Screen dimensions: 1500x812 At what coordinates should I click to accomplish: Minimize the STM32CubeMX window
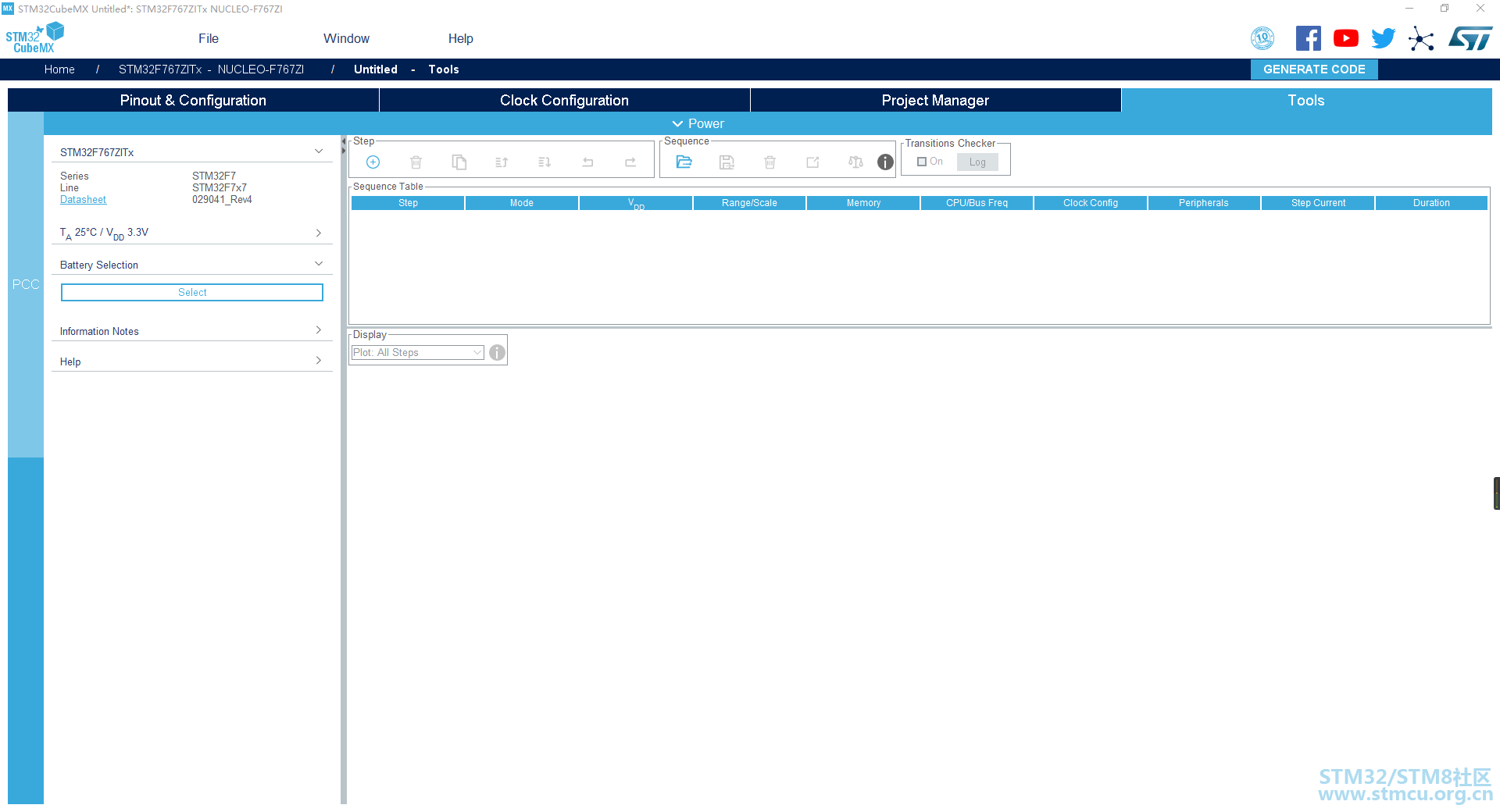click(1409, 9)
